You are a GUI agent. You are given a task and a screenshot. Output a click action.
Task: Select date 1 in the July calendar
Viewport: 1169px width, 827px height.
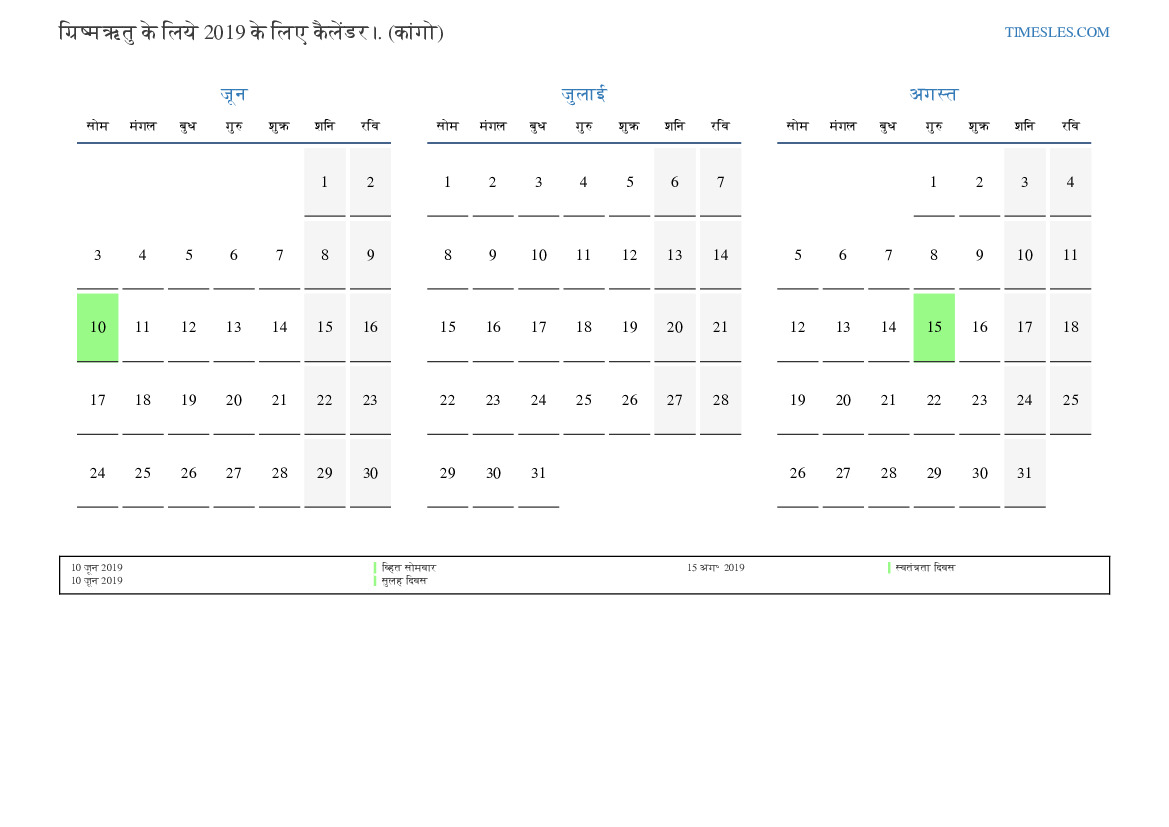point(447,182)
